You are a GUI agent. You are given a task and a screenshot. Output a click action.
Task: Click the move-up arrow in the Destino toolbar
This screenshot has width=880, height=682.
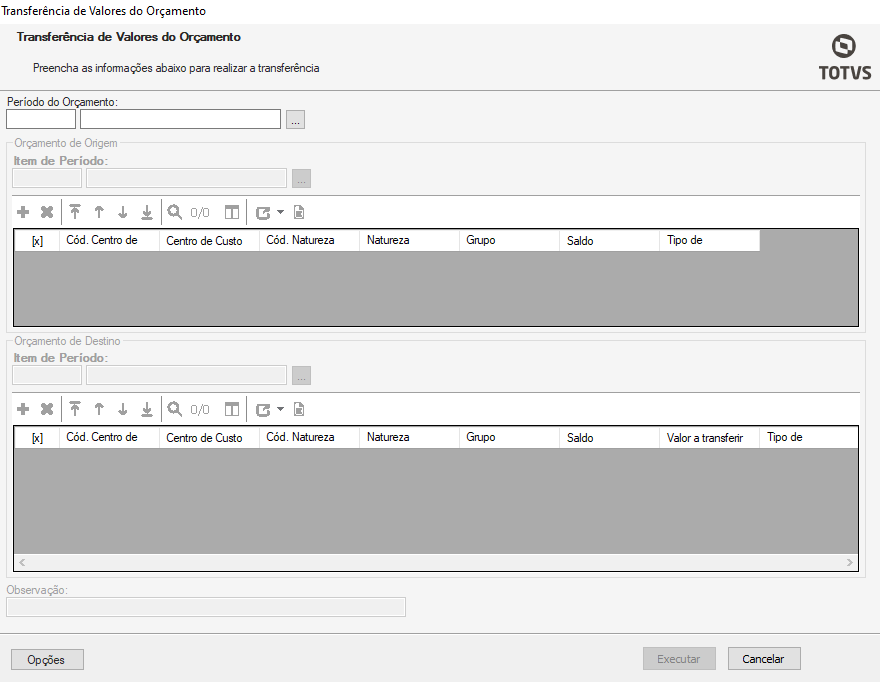coord(99,409)
